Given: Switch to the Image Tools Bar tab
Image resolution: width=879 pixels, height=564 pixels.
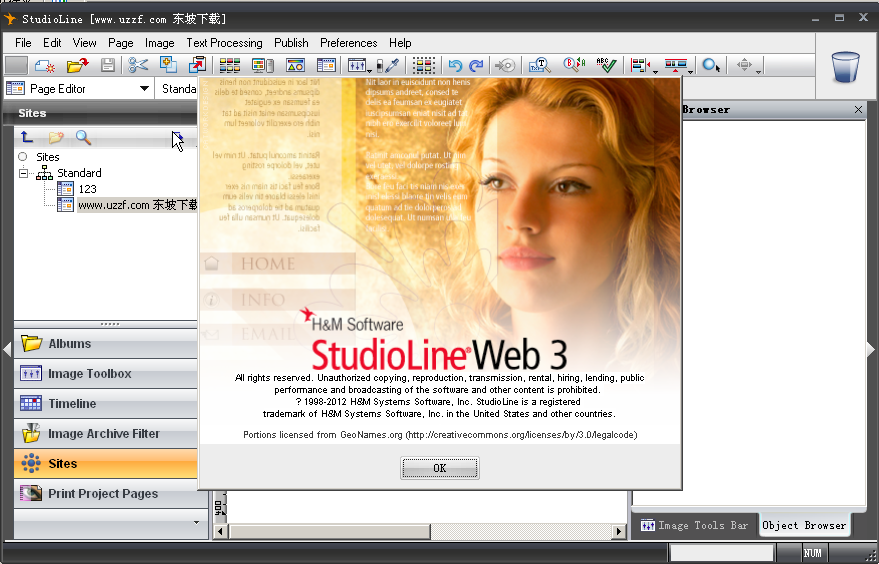Looking at the screenshot, I should (695, 525).
